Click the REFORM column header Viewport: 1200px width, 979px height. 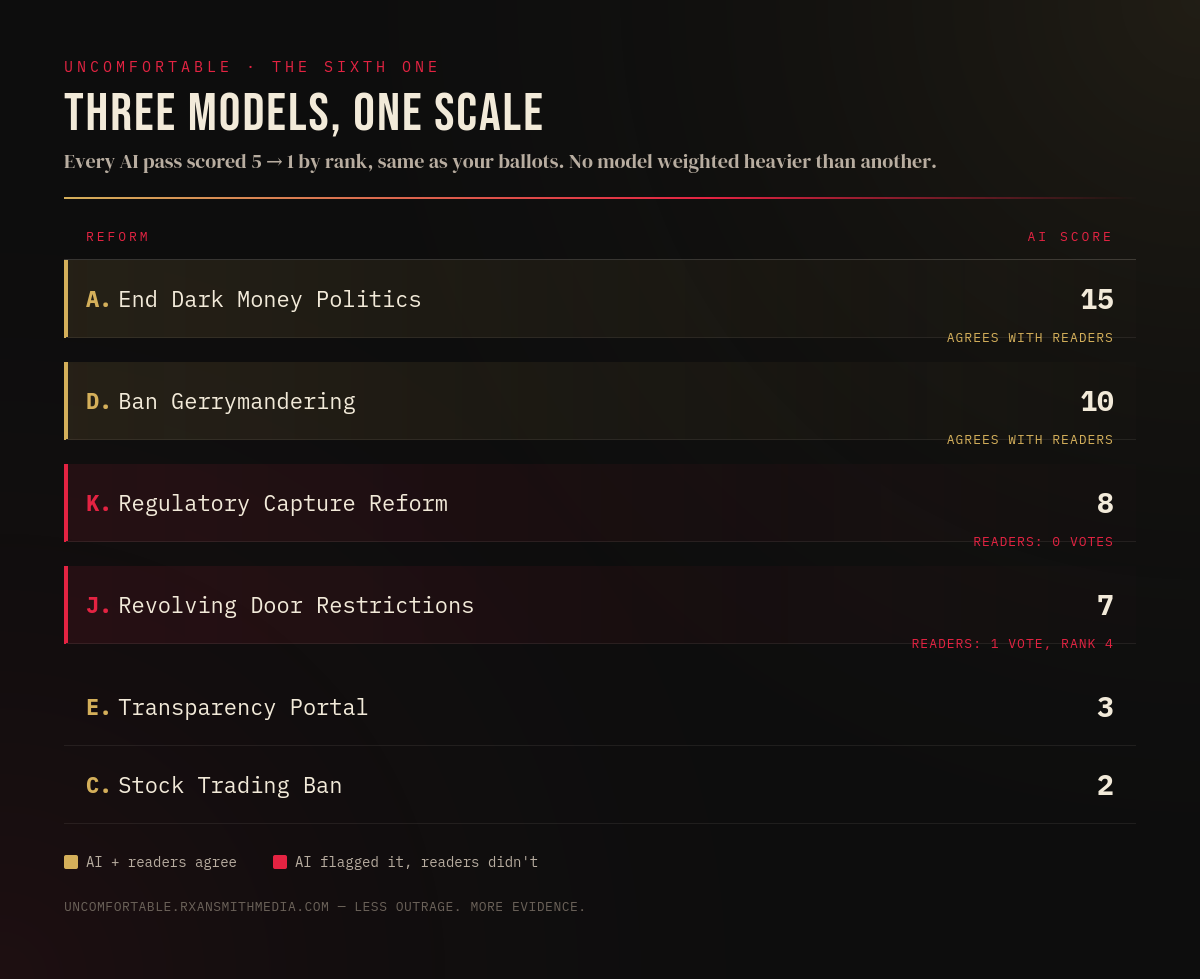pyautogui.click(x=118, y=237)
